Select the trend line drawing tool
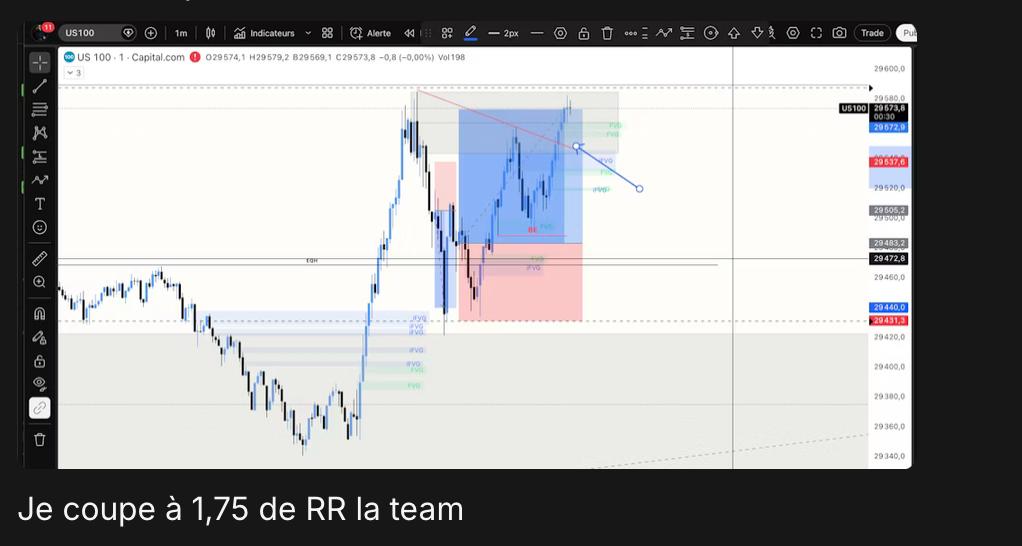 point(40,86)
